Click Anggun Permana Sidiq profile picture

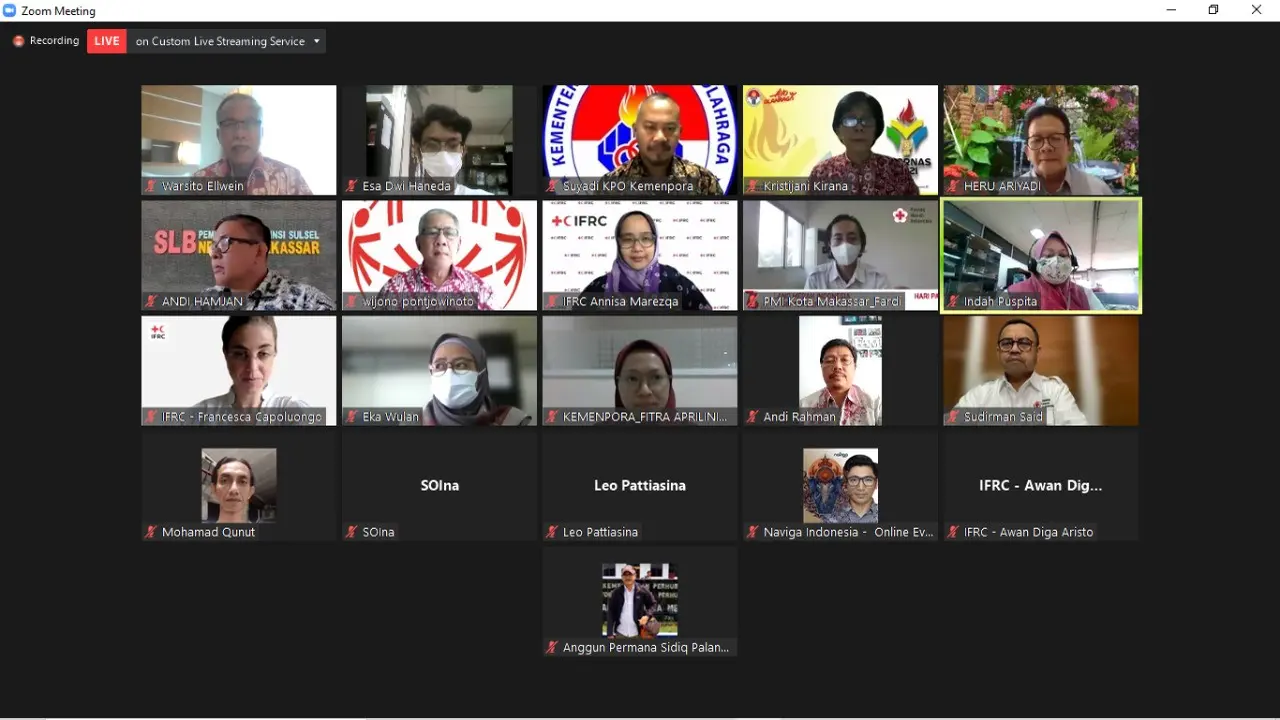click(640, 600)
